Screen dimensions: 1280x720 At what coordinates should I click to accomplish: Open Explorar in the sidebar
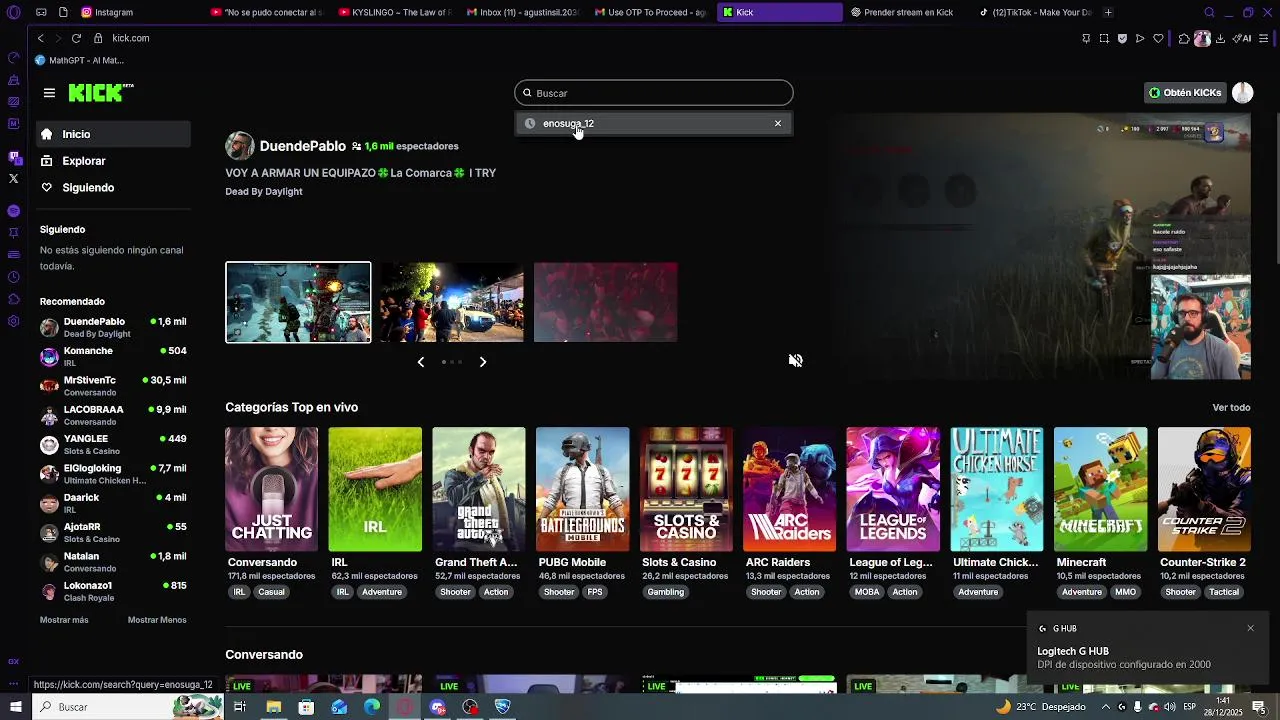tap(113, 161)
